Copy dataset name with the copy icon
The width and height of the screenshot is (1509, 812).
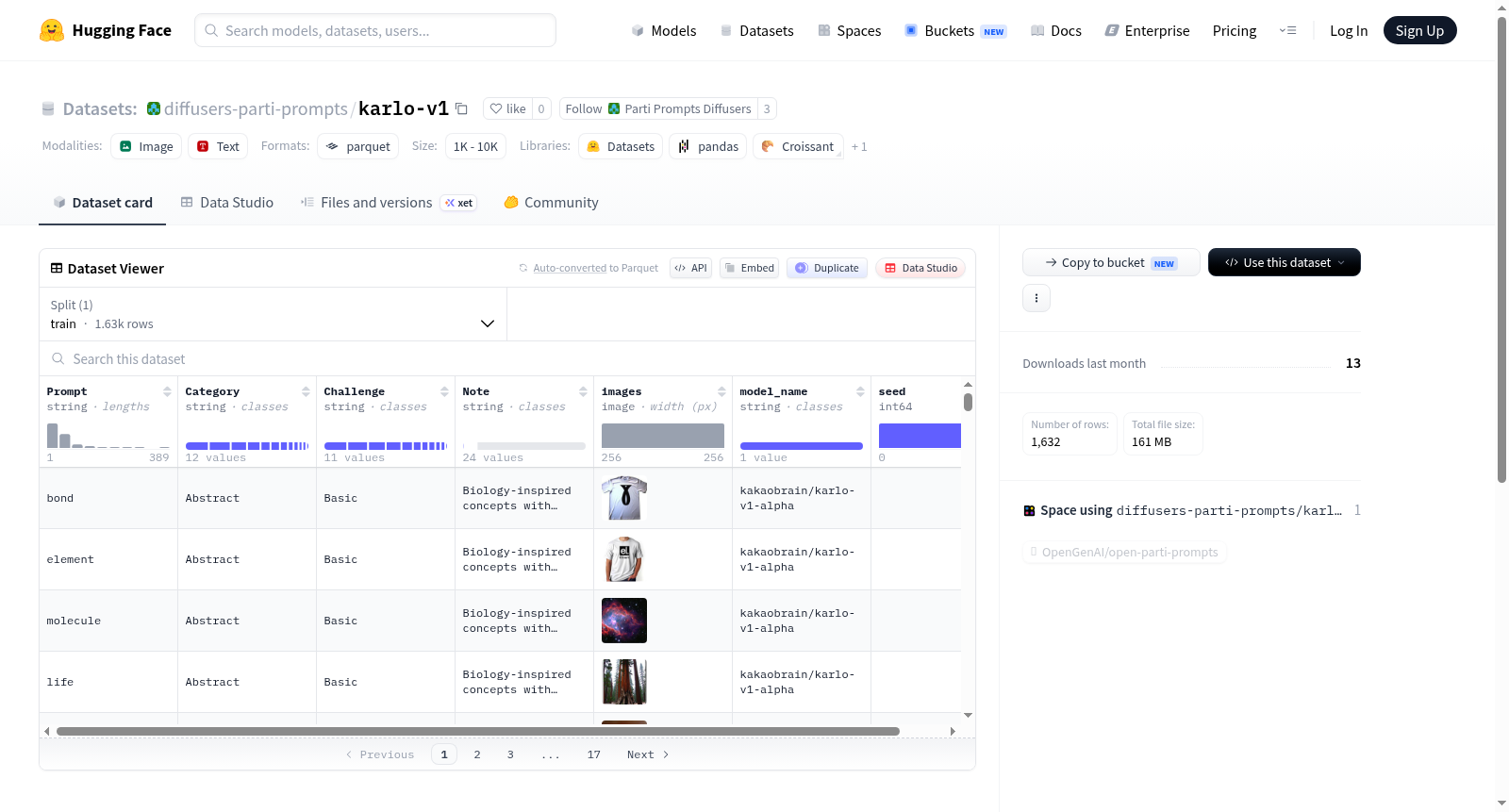click(x=461, y=108)
